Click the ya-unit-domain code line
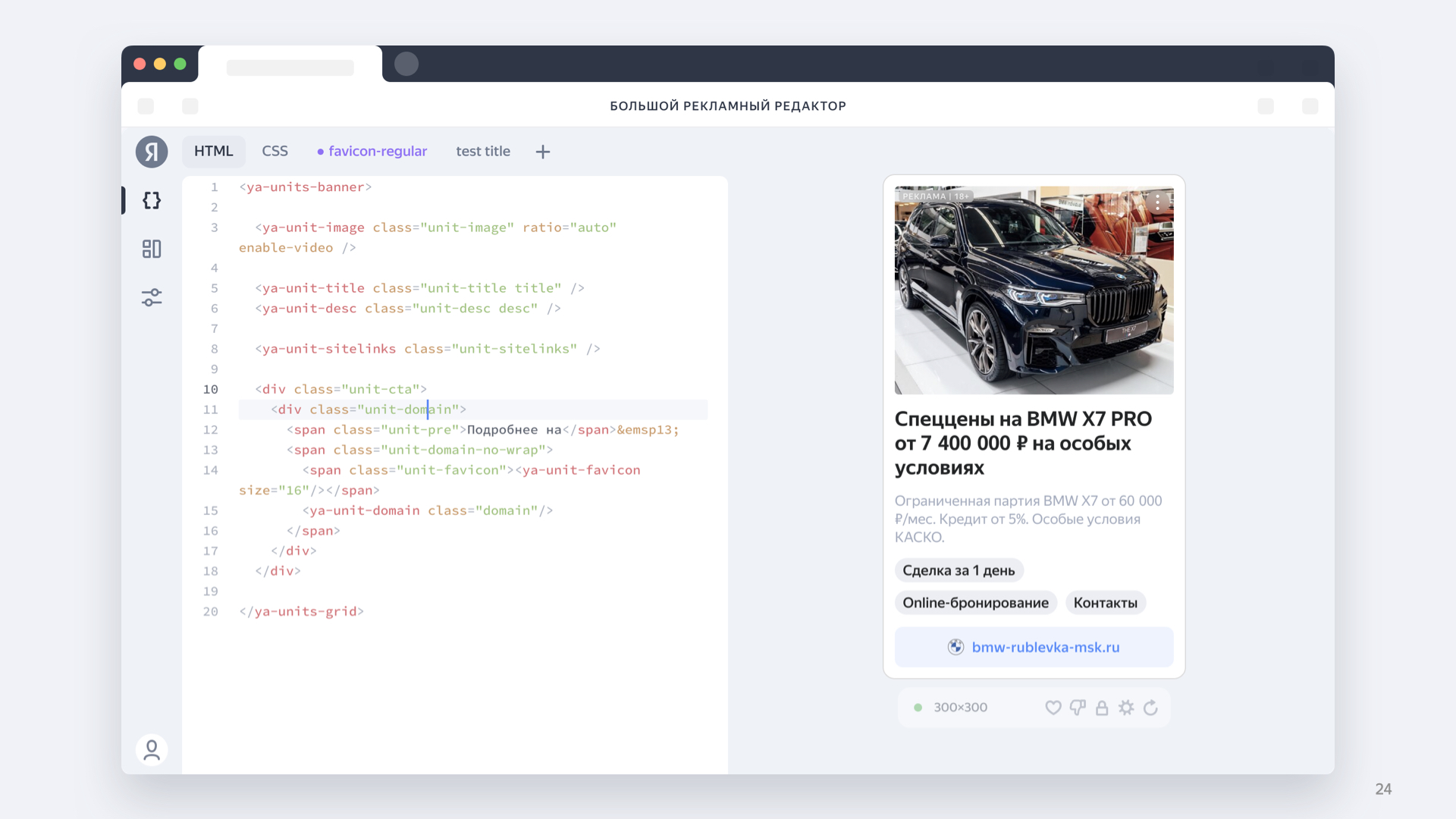Screen dimensions: 1456x819 coord(428,510)
